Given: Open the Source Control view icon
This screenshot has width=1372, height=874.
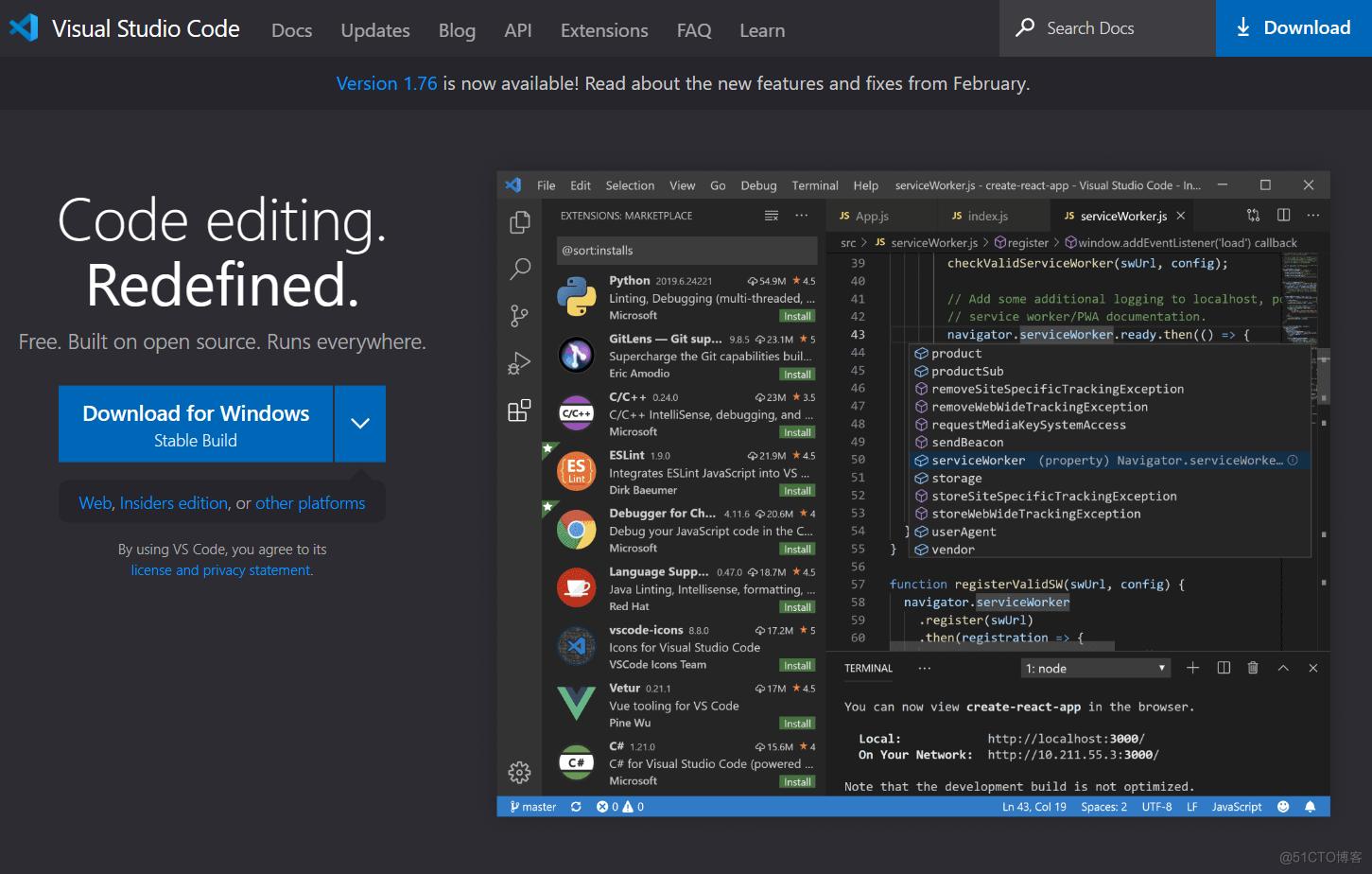Looking at the screenshot, I should (519, 316).
